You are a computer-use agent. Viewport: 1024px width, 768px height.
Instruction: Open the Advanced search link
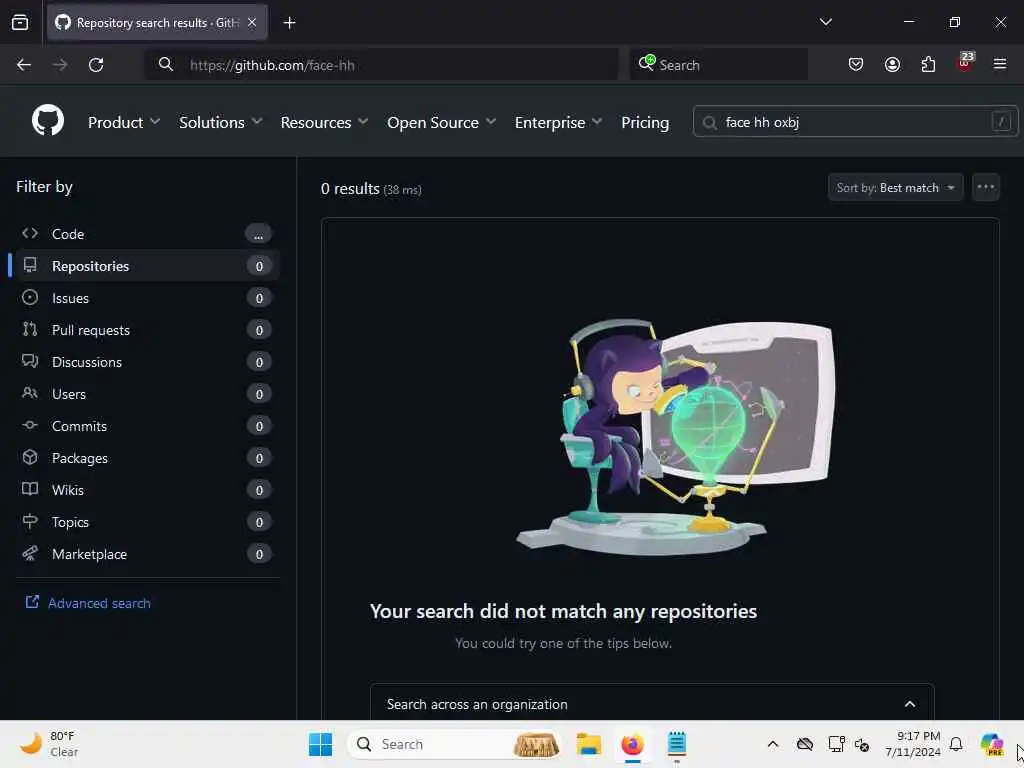point(88,603)
